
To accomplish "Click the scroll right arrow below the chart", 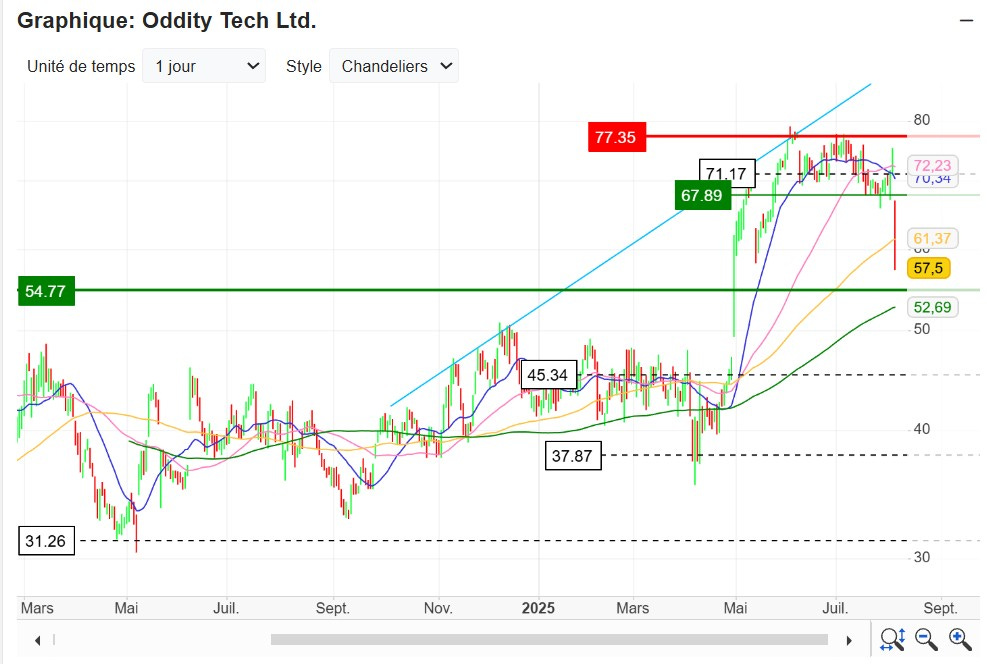I will tap(849, 640).
